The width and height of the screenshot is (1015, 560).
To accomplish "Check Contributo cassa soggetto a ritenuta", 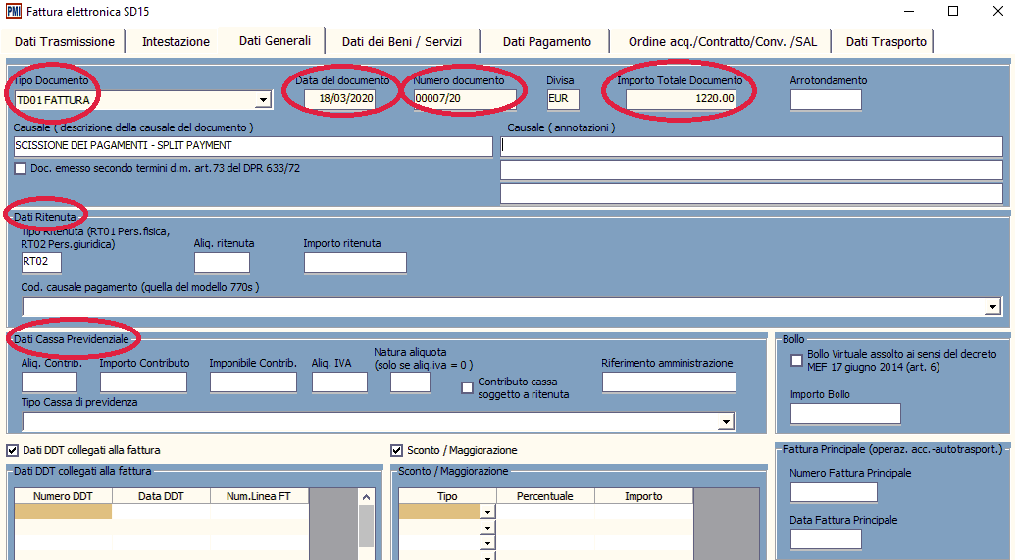I will click(x=467, y=388).
